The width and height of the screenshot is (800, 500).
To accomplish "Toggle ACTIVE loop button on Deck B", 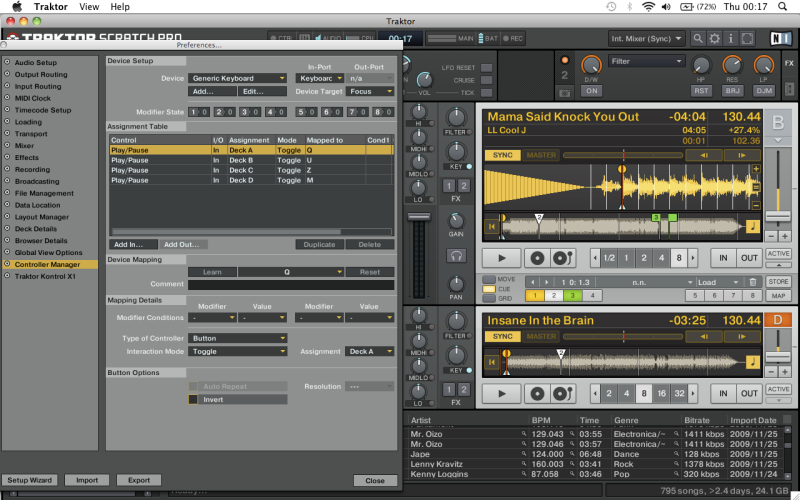I will point(778,254).
